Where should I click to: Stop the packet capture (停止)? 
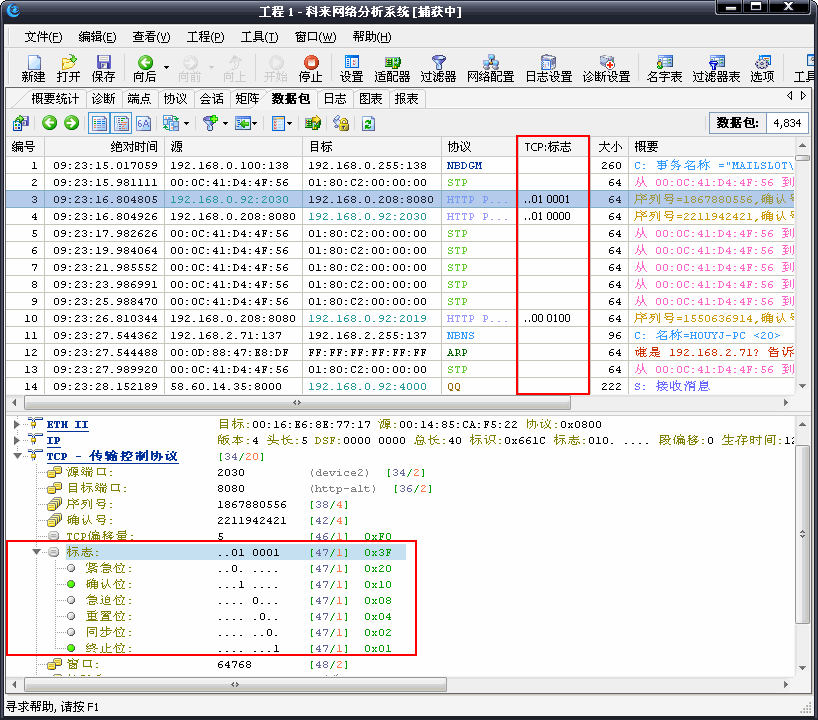click(310, 68)
